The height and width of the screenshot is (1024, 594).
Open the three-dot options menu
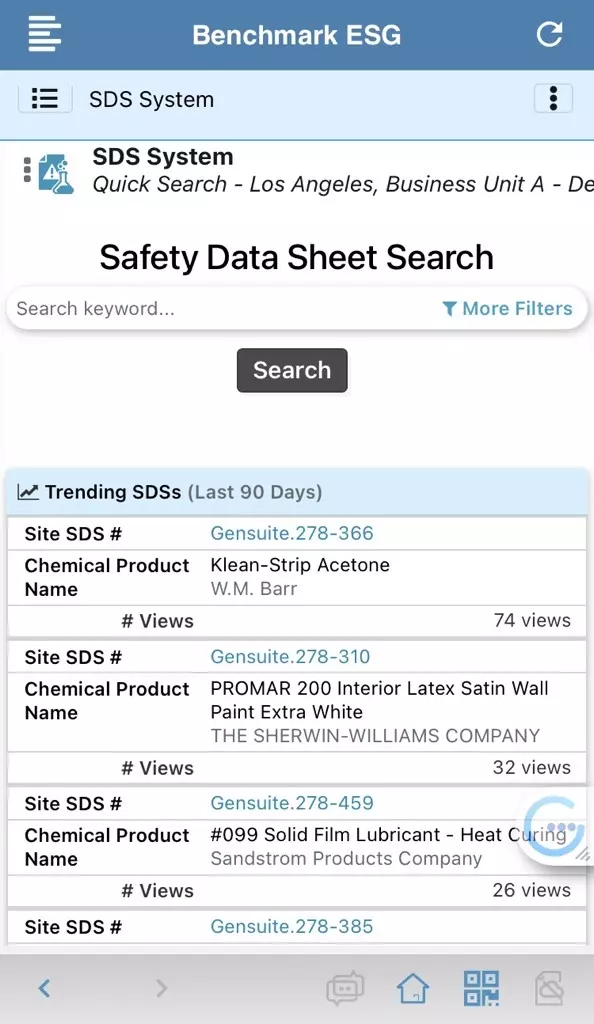(x=553, y=99)
